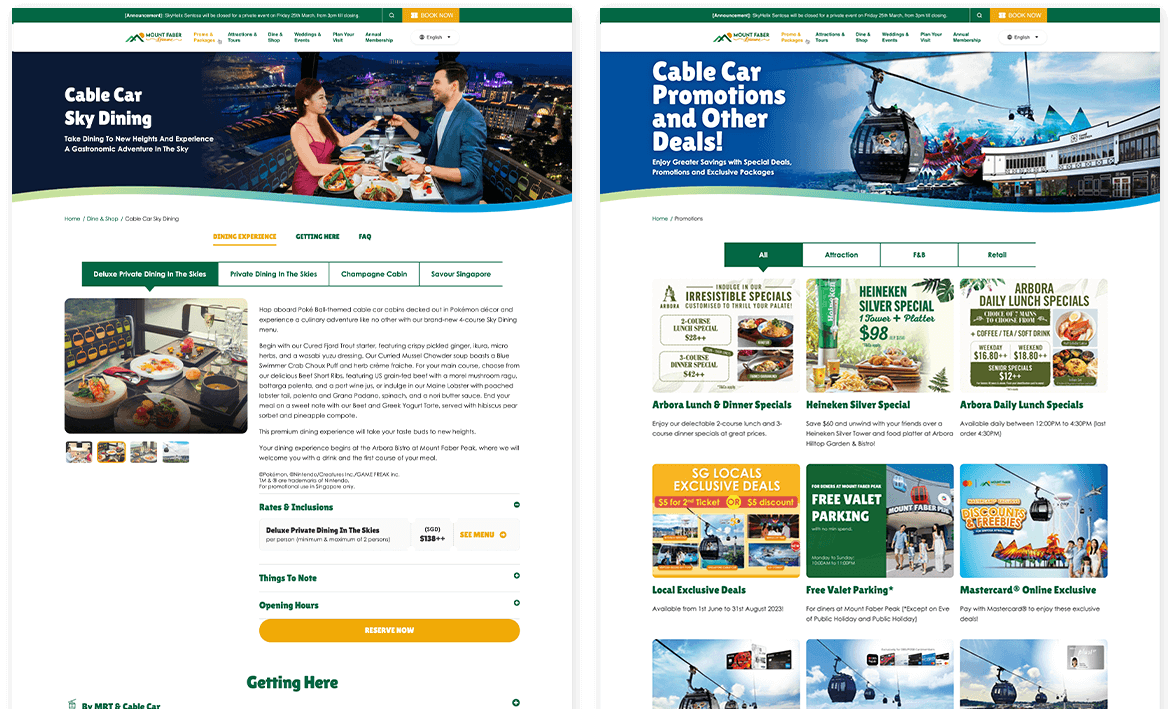This screenshot has width=1172, height=709.
Task: Open Weddings & Events menu on Sky Dining page
Action: pos(307,37)
